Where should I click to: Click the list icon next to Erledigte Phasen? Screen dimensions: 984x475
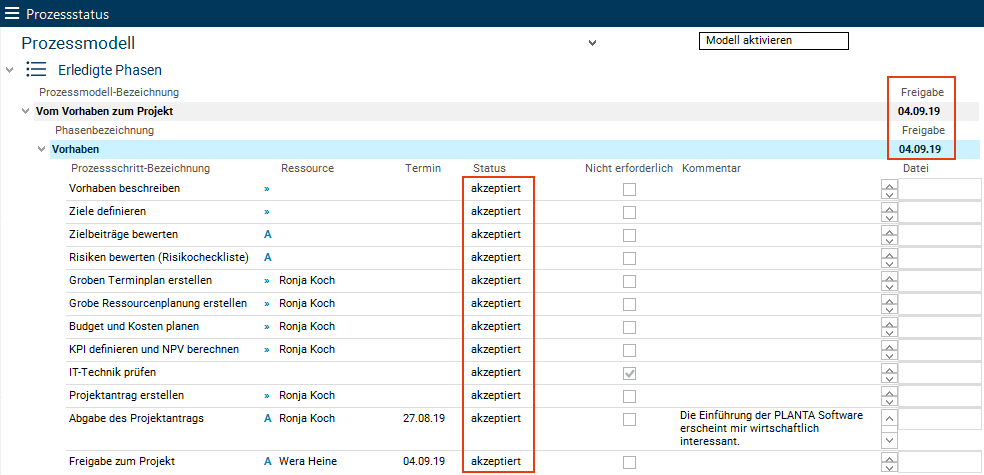point(37,70)
